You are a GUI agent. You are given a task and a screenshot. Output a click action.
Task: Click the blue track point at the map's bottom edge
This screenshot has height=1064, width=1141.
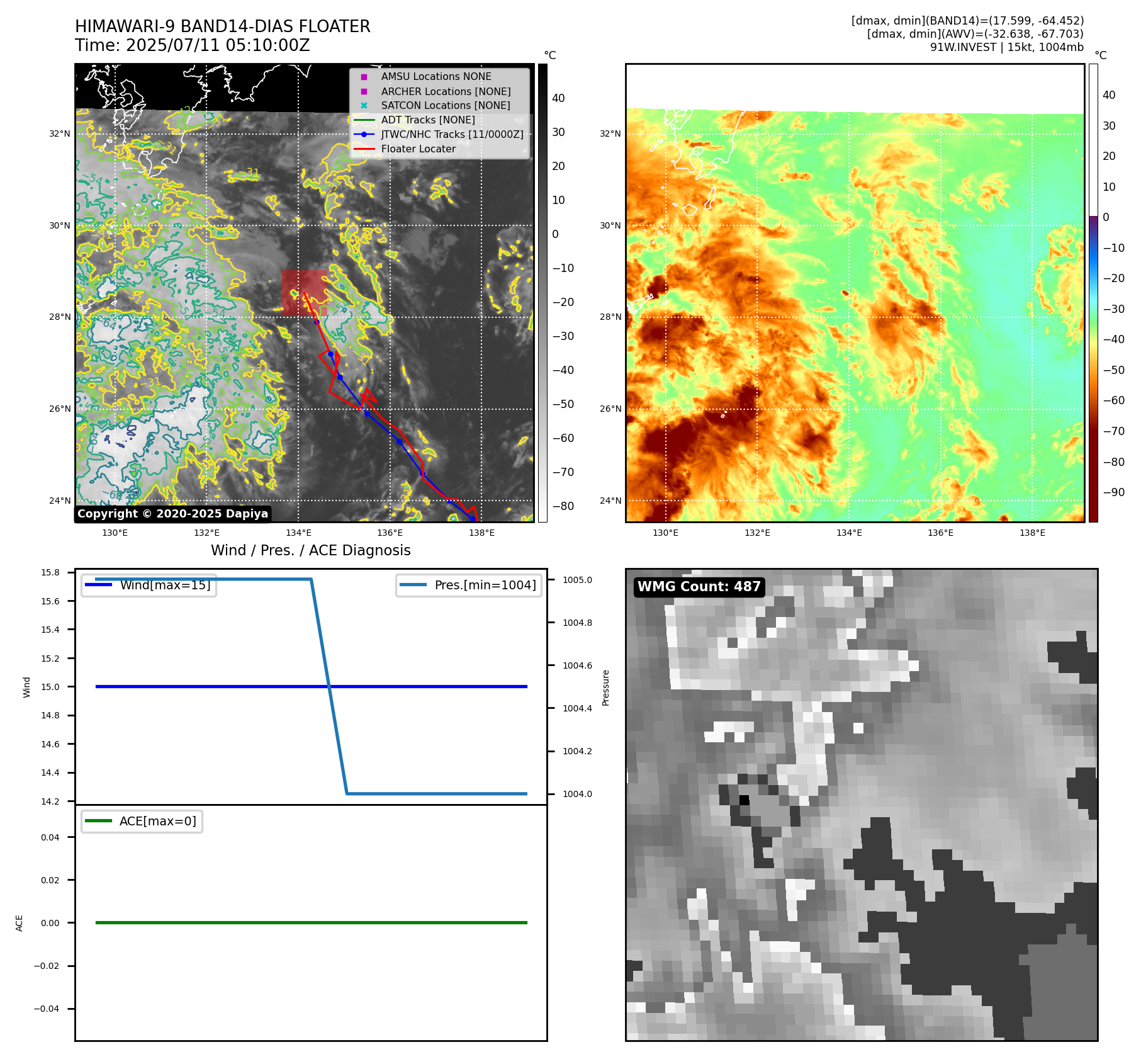[x=473, y=519]
